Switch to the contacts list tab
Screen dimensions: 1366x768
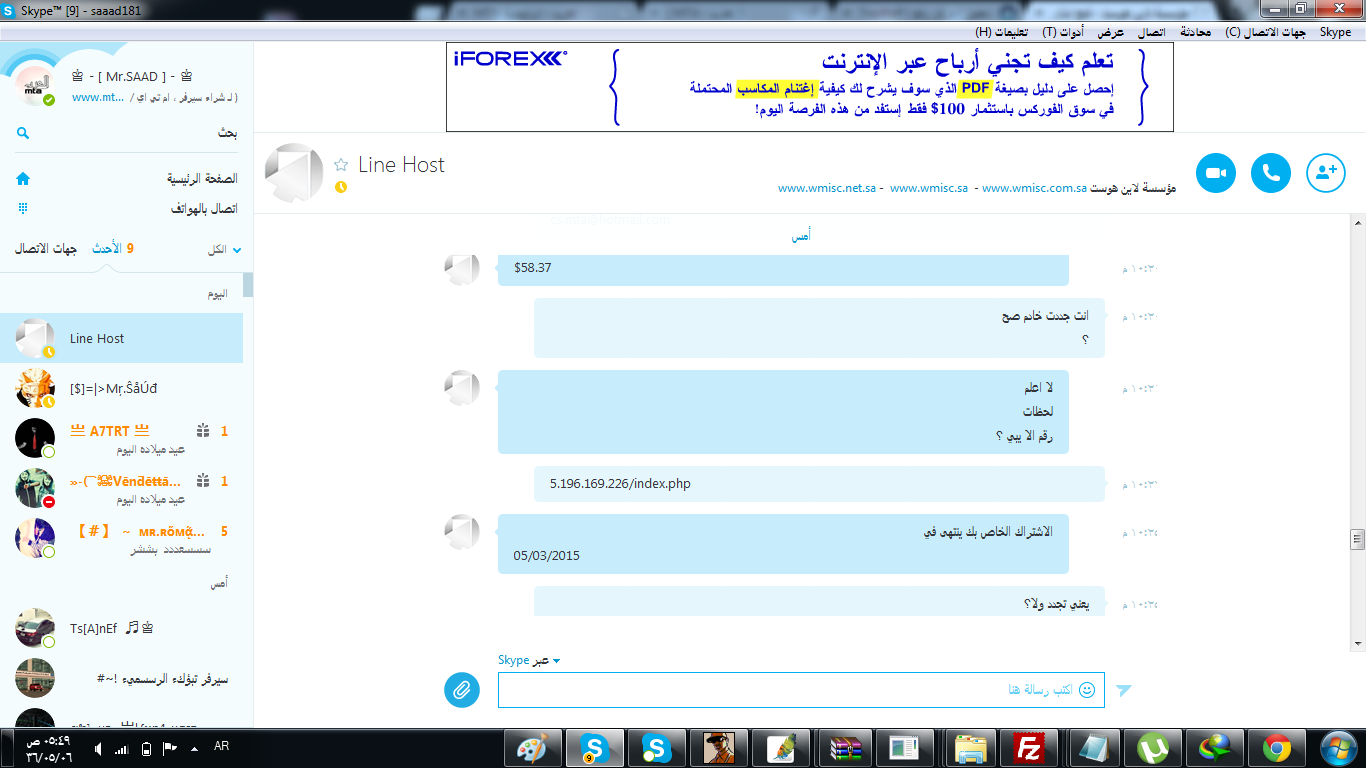[x=45, y=249]
